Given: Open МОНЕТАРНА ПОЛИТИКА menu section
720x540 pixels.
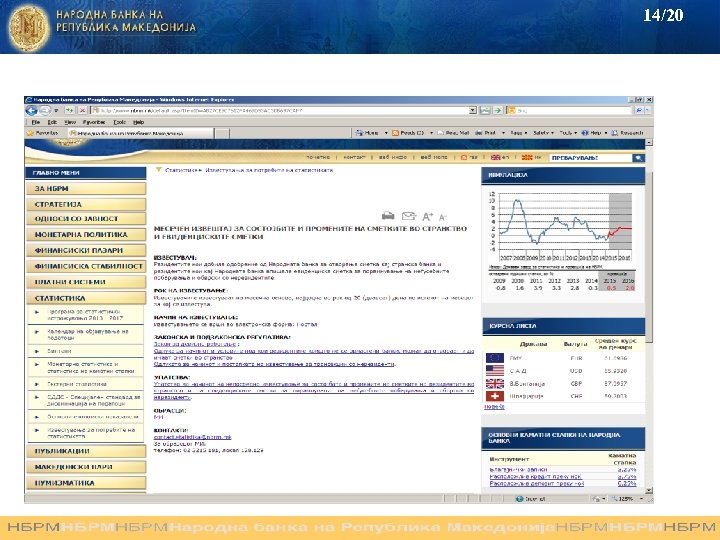Looking at the screenshot, I should point(86,235).
